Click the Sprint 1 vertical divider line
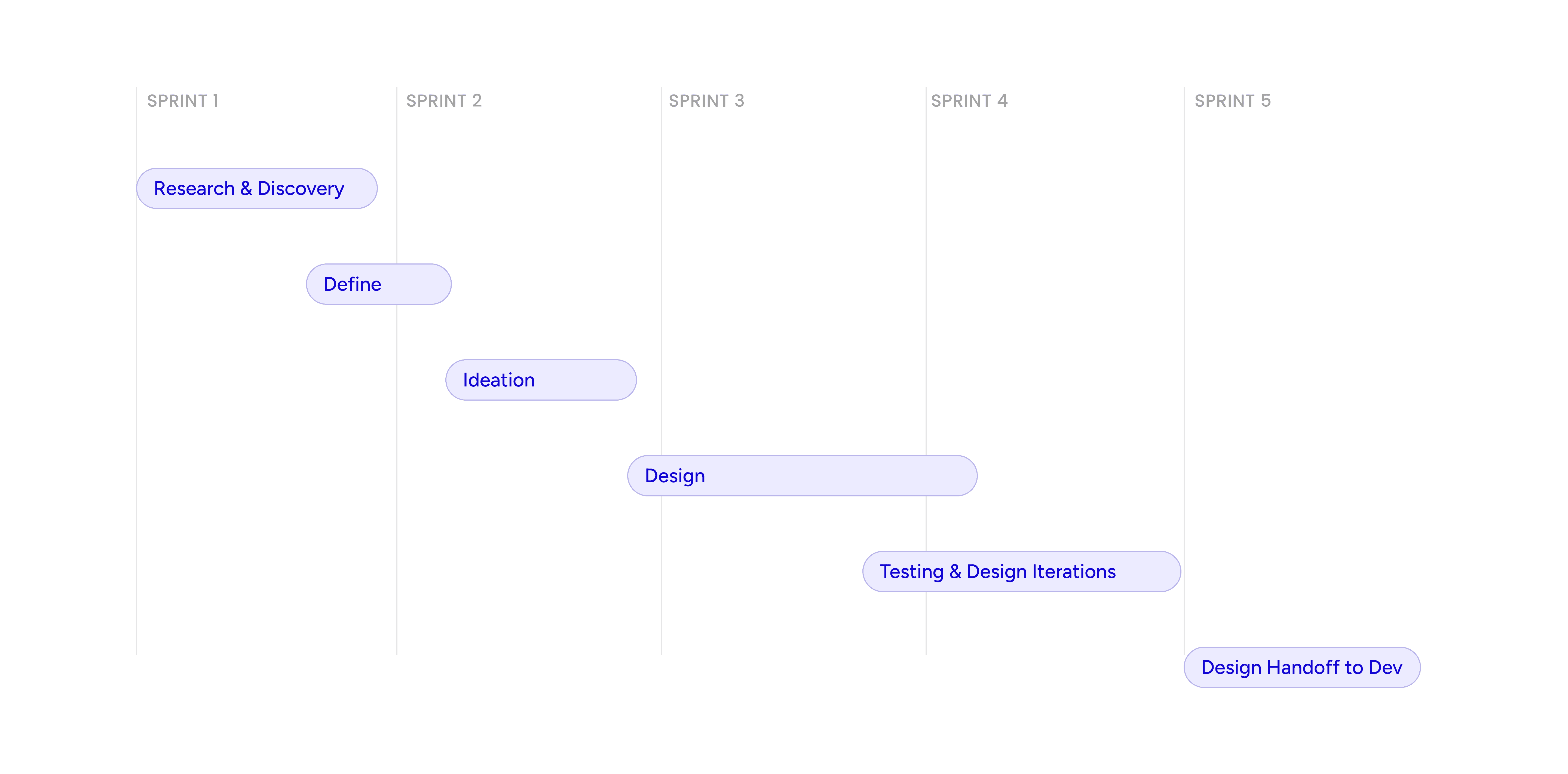The image size is (1568, 774). (137, 426)
